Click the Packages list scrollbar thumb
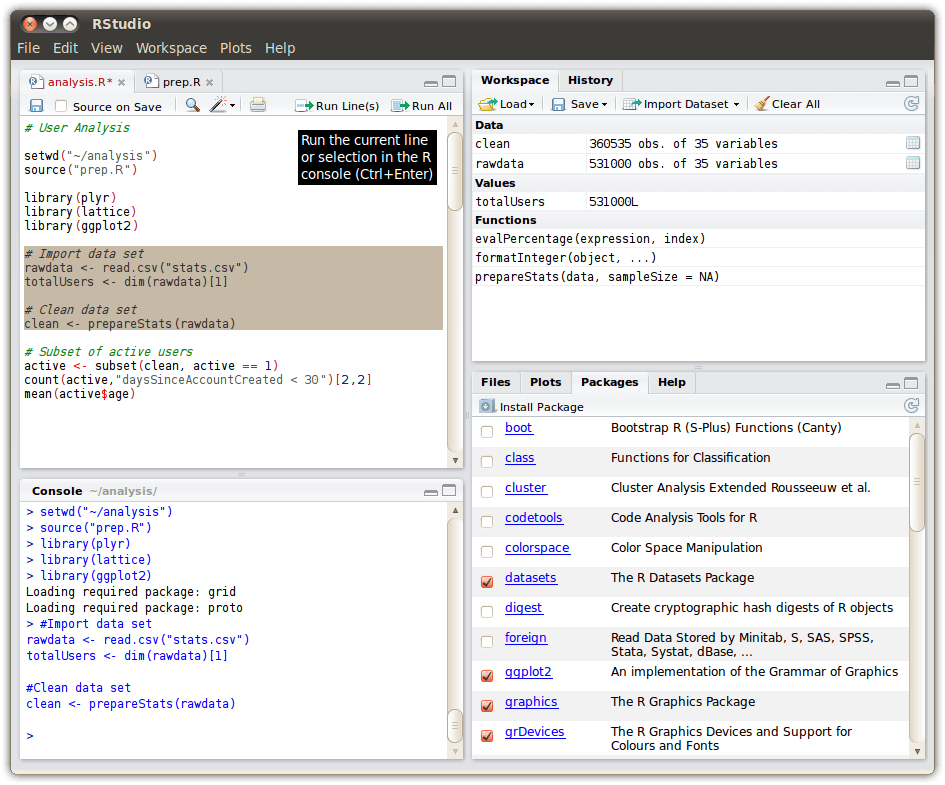 [x=917, y=482]
